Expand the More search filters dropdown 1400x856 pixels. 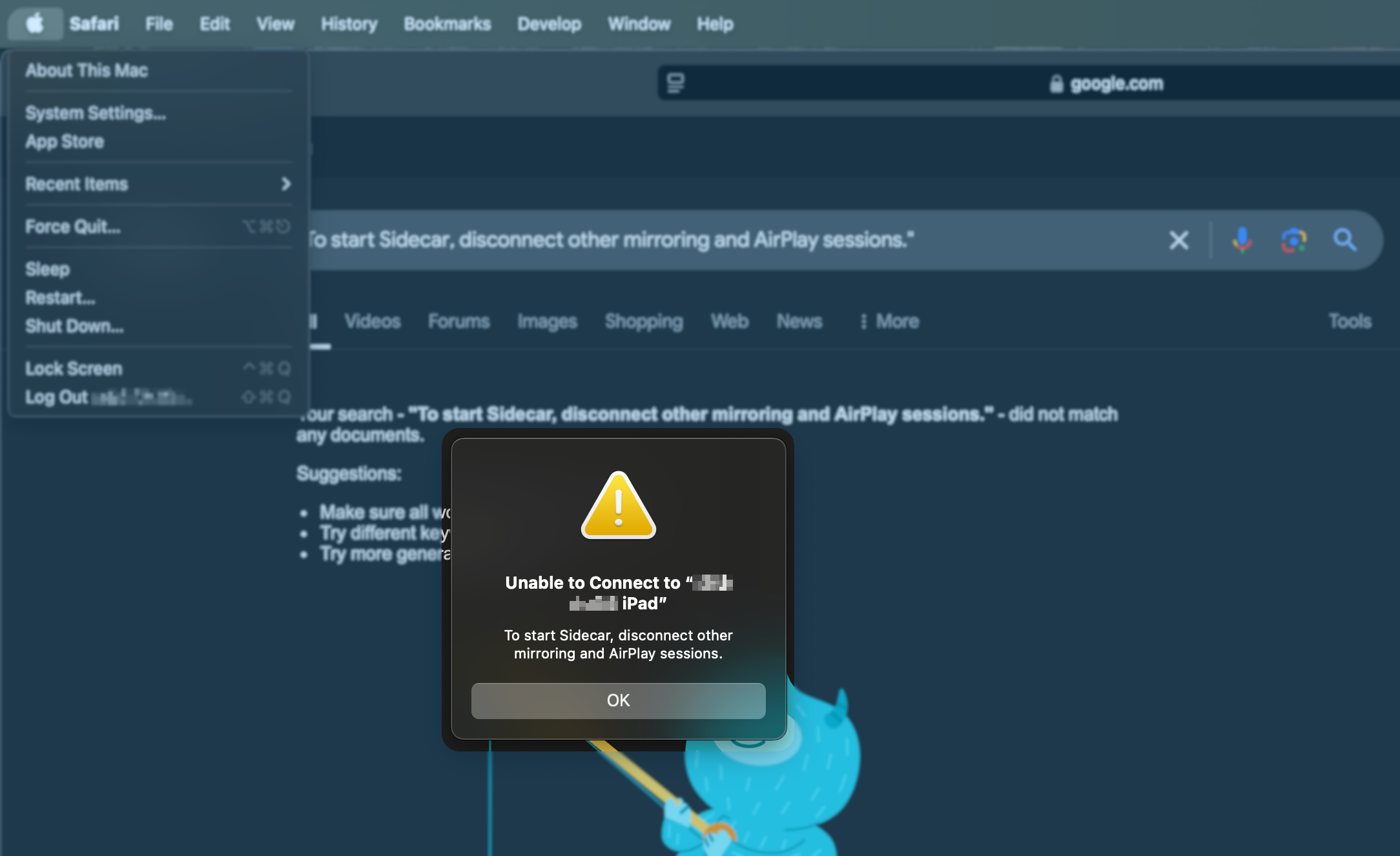pyautogui.click(x=889, y=321)
